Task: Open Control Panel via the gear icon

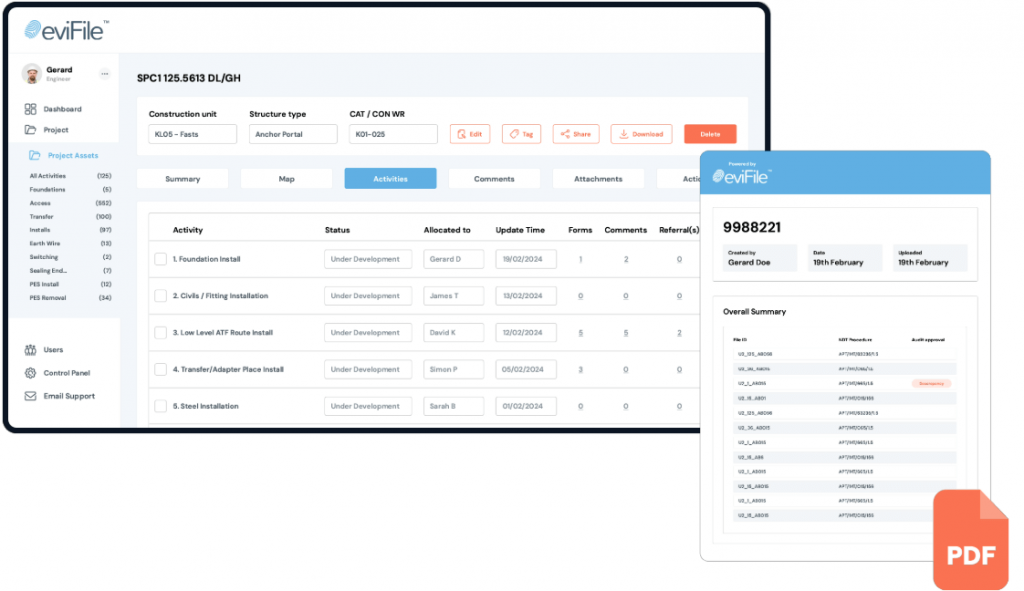Action: click(30, 375)
